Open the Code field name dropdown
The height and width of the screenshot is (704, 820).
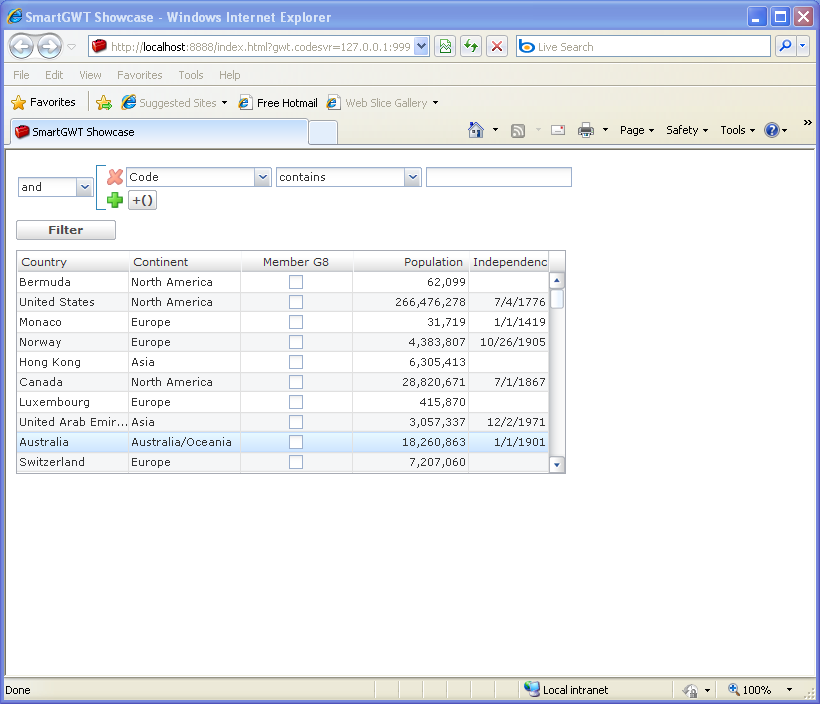[263, 177]
